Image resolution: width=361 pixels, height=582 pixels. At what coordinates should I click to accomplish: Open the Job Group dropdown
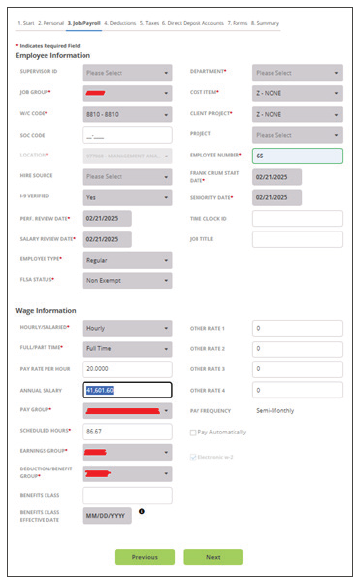[x=127, y=93]
